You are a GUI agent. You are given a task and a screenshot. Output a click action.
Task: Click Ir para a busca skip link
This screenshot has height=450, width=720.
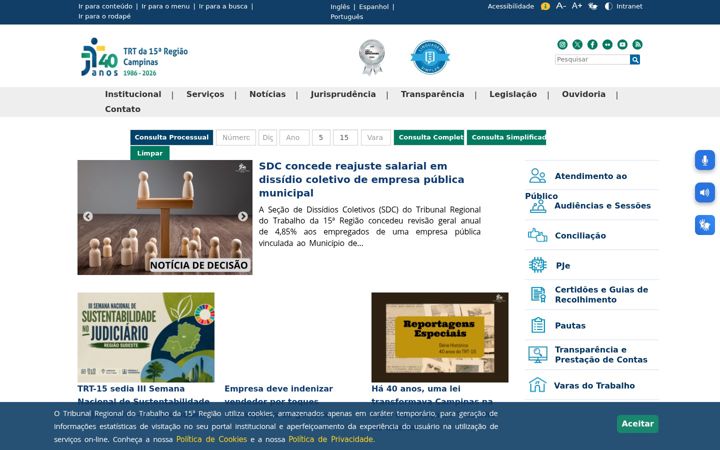tap(223, 6)
